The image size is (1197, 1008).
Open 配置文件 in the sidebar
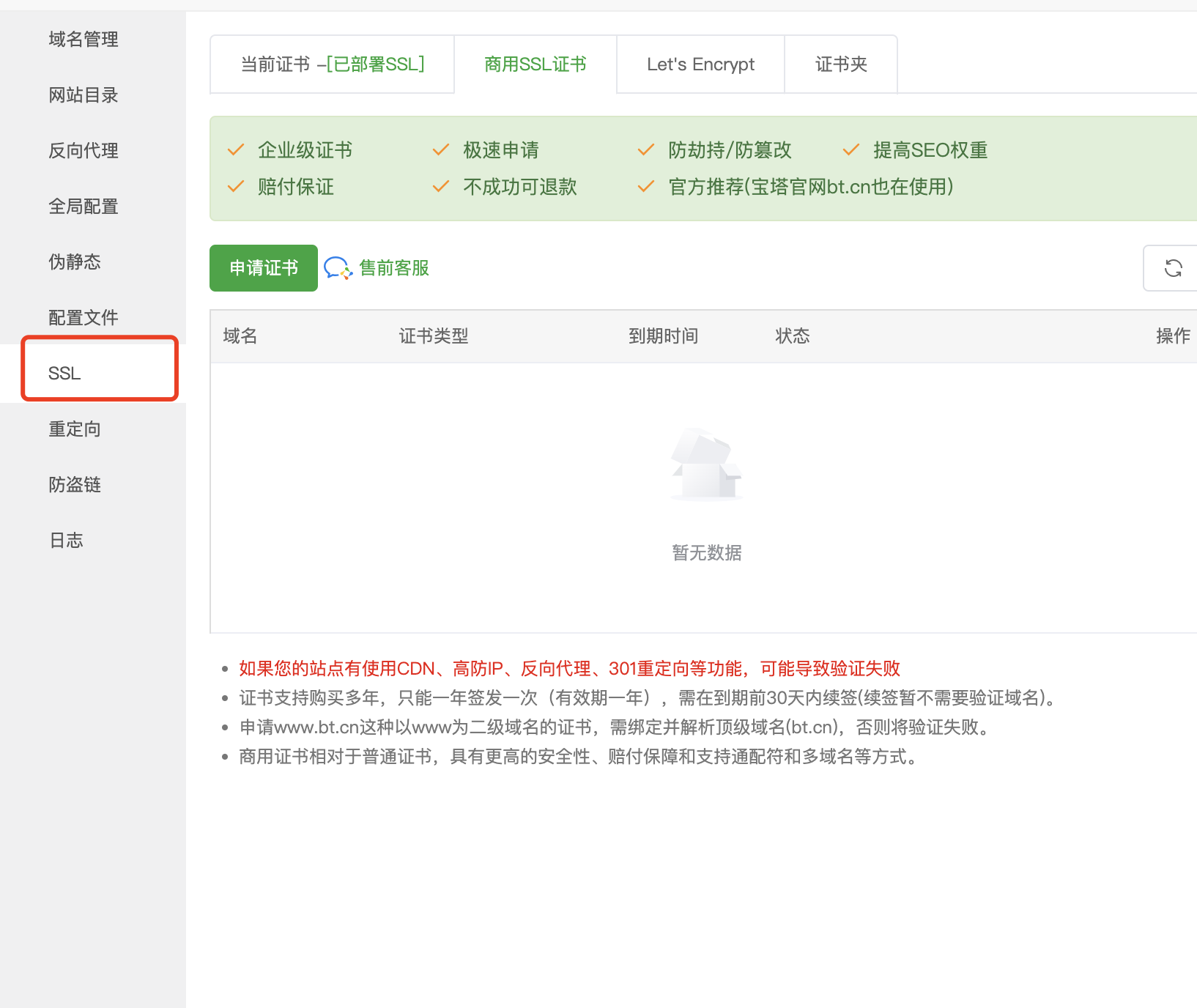[84, 318]
